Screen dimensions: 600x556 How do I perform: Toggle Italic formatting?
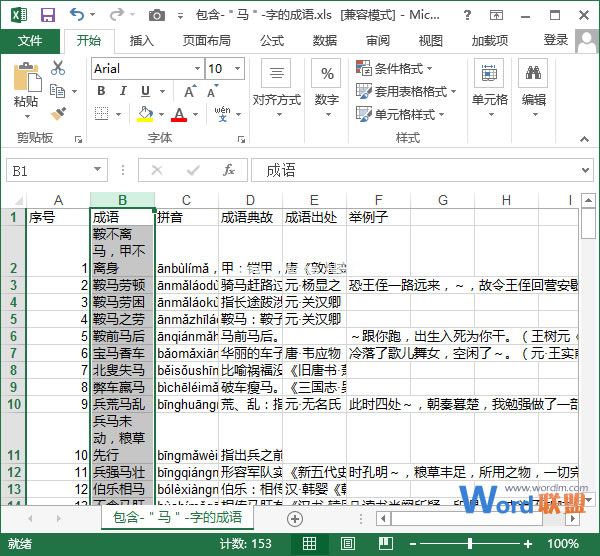click(x=121, y=92)
